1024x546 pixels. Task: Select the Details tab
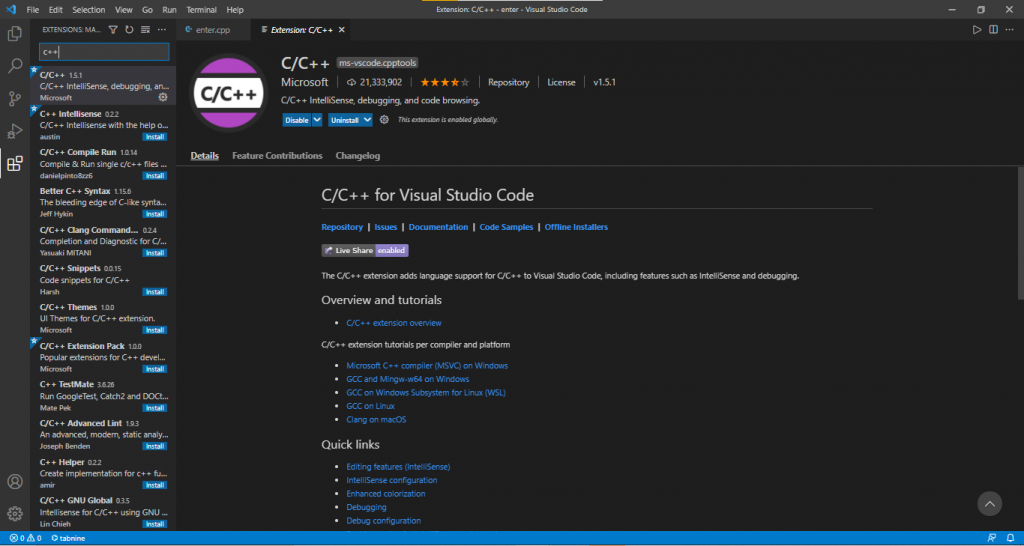point(204,156)
